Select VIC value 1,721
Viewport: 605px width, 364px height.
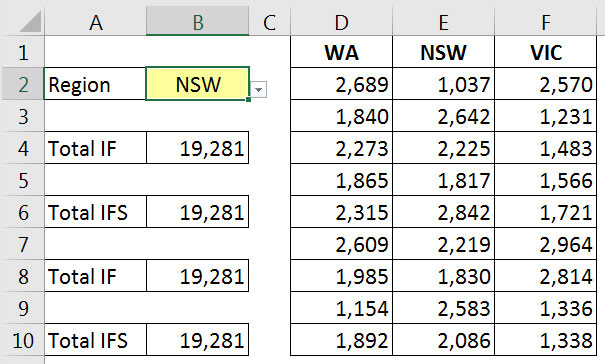546,212
